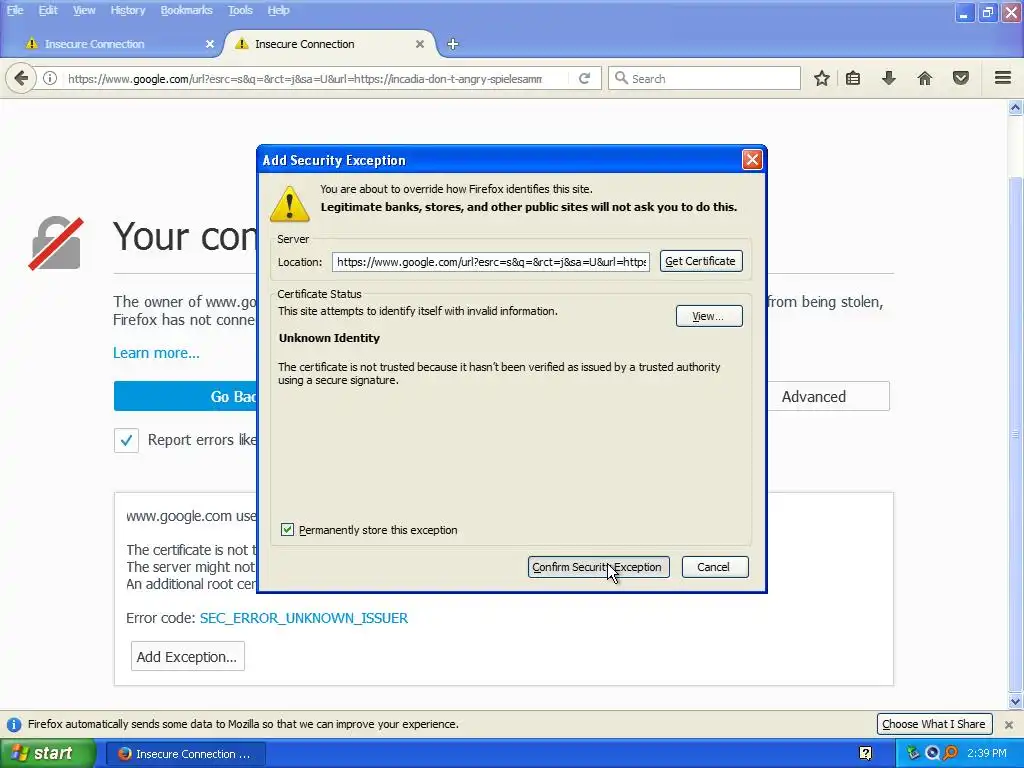1024x768 pixels.
Task: Click the browser URL address bar
Action: pyautogui.click(x=305, y=78)
